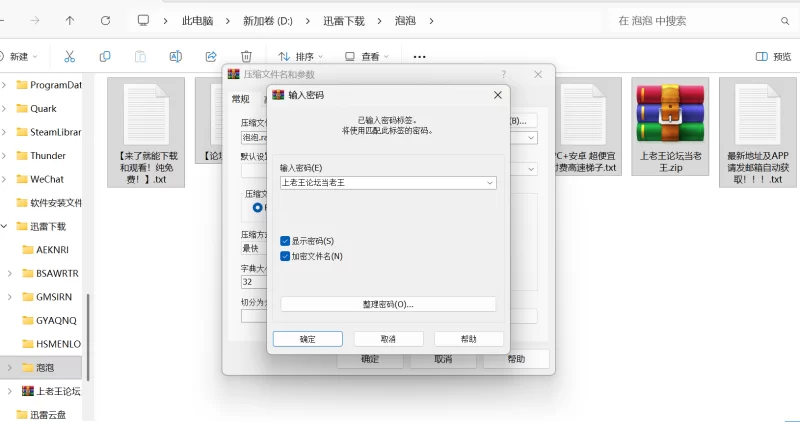Image resolution: width=800 pixels, height=422 pixels.
Task: Click the refresh icon beside the address bar
Action: point(105,20)
